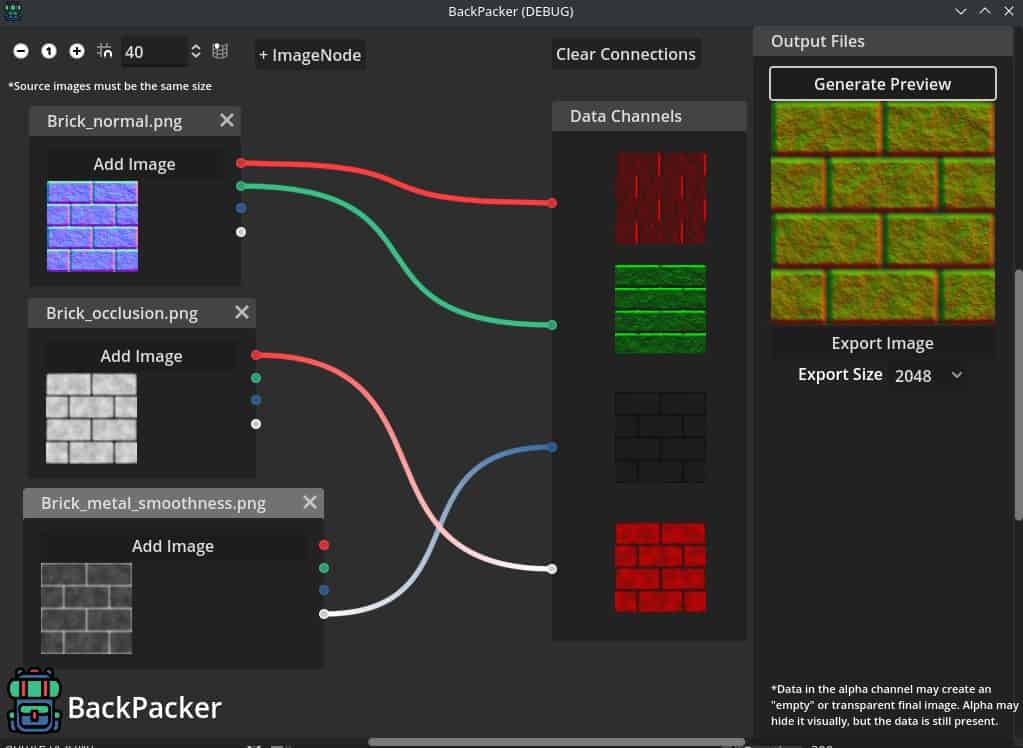1023x748 pixels.
Task: Click the dark blue channel preview thumbnail
Action: (x=660, y=437)
